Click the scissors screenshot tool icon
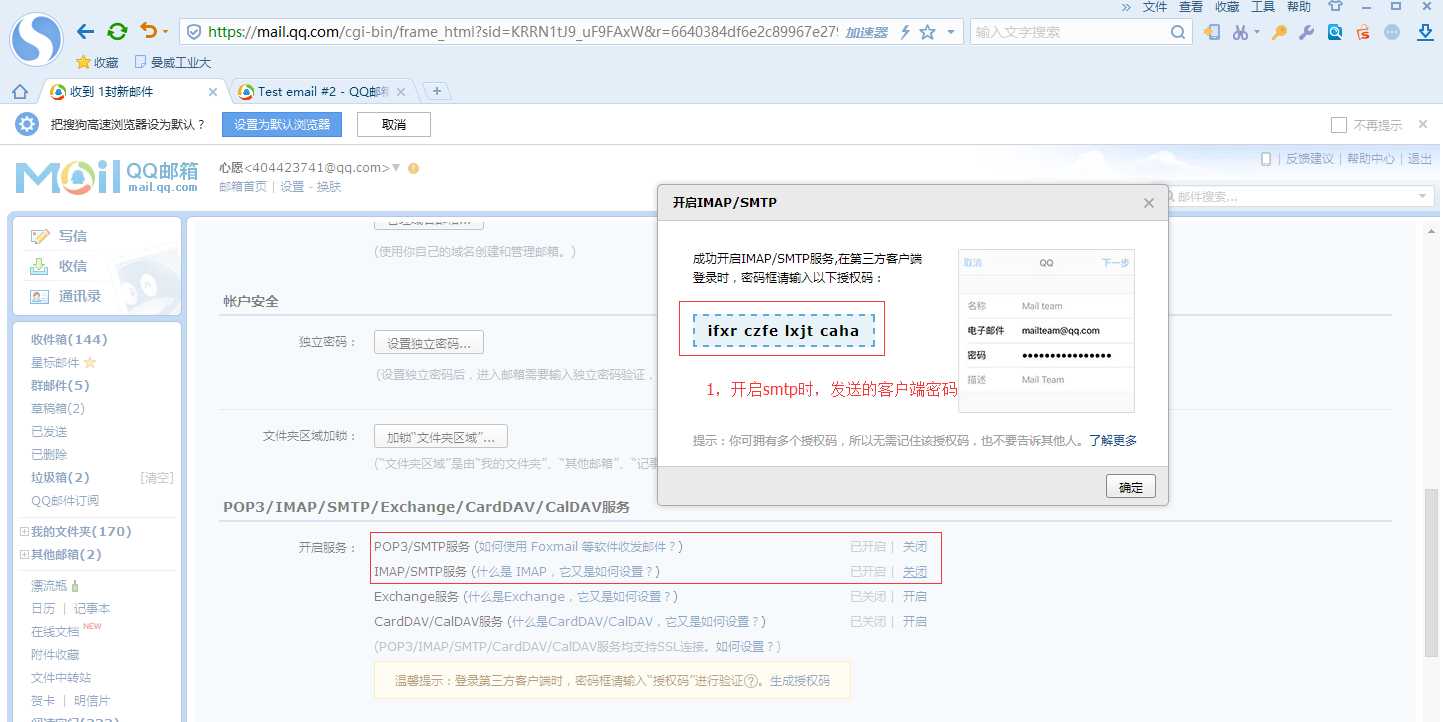This screenshot has width=1443, height=722. (x=1240, y=32)
